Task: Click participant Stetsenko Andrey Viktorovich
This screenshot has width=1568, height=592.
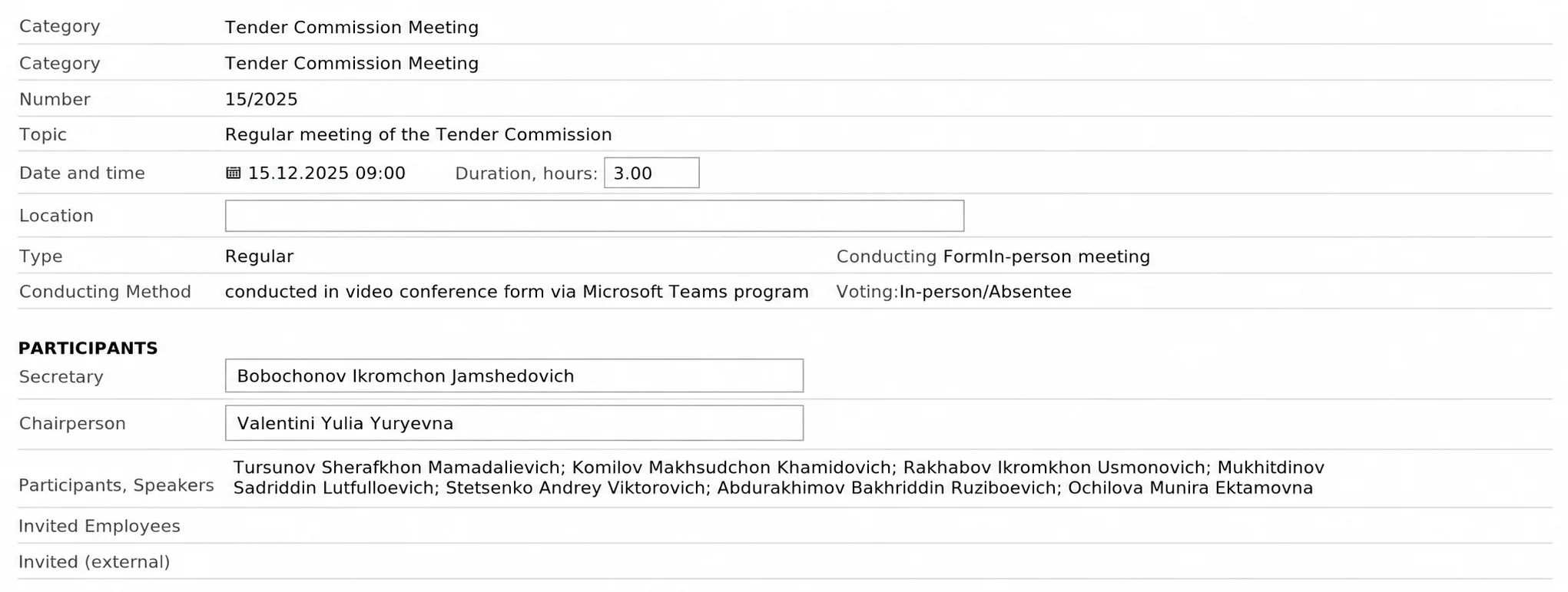Action: 576,488
